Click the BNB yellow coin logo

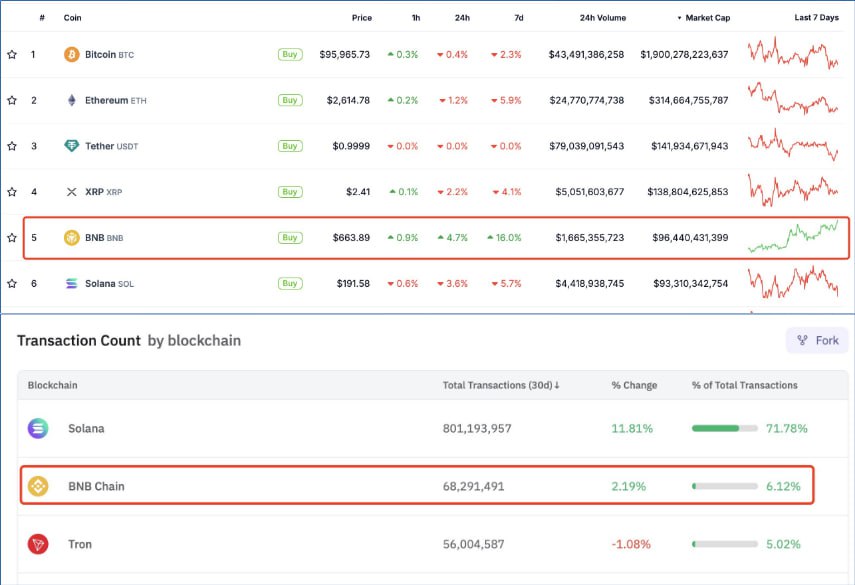(71, 238)
